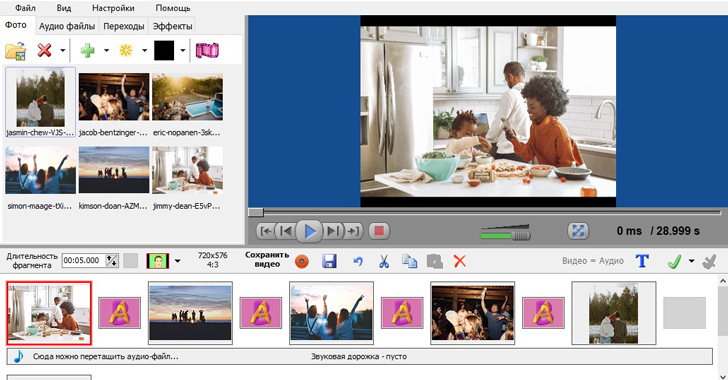Image resolution: width=728 pixels, height=380 pixels.
Task: Expand the dropdown next to the portrait icon
Action: click(x=177, y=261)
